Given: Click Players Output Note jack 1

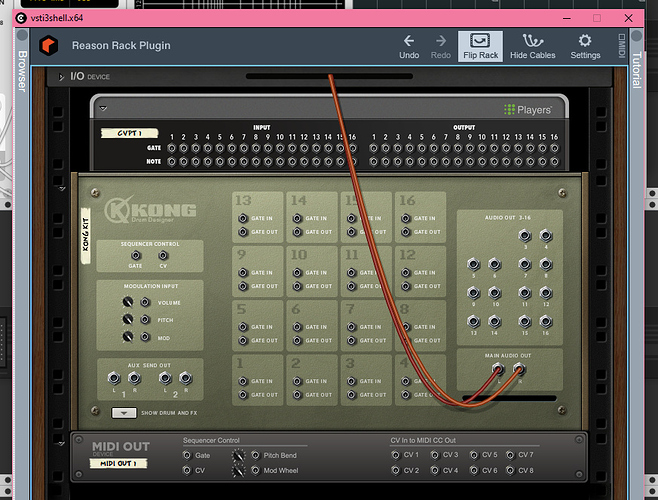Looking at the screenshot, I should [373, 162].
